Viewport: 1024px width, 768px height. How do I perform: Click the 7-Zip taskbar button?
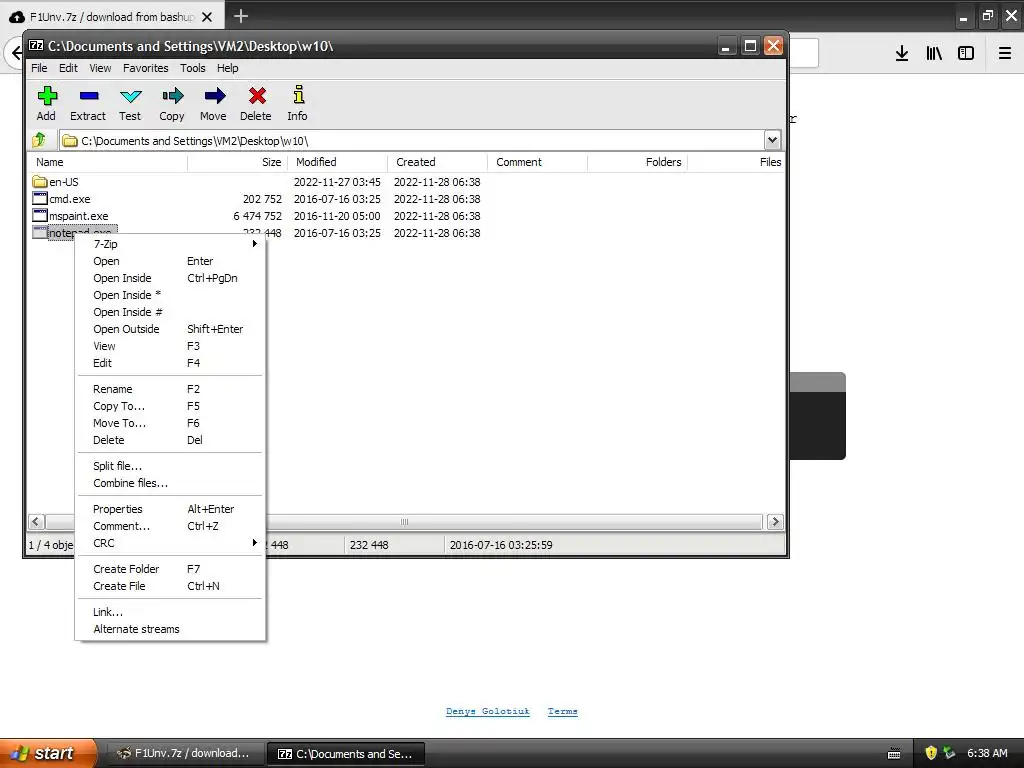point(346,754)
